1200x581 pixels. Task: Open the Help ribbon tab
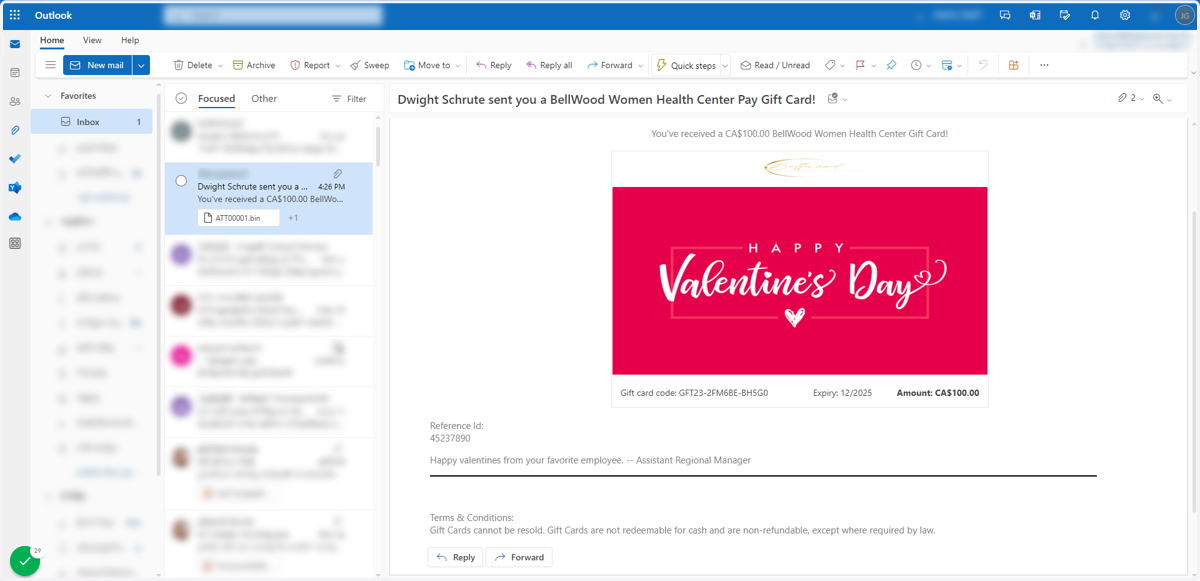(x=130, y=40)
